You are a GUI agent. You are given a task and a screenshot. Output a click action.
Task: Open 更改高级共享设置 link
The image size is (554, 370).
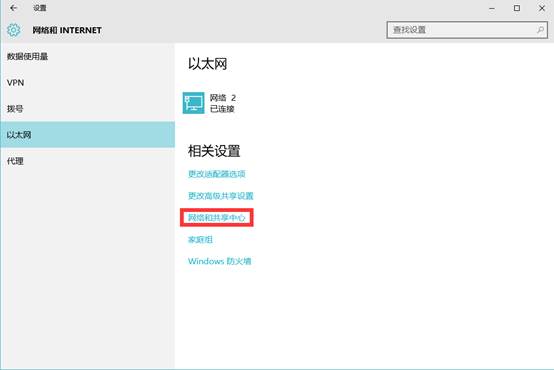point(220,196)
